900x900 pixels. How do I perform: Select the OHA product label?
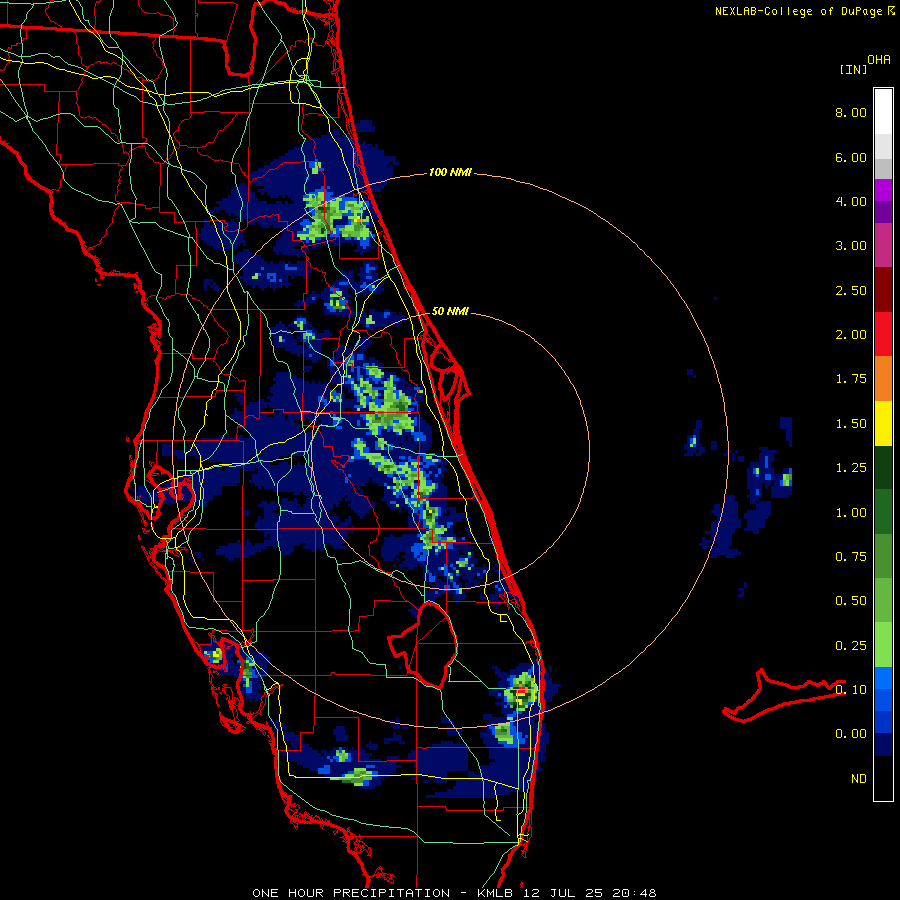(x=879, y=60)
